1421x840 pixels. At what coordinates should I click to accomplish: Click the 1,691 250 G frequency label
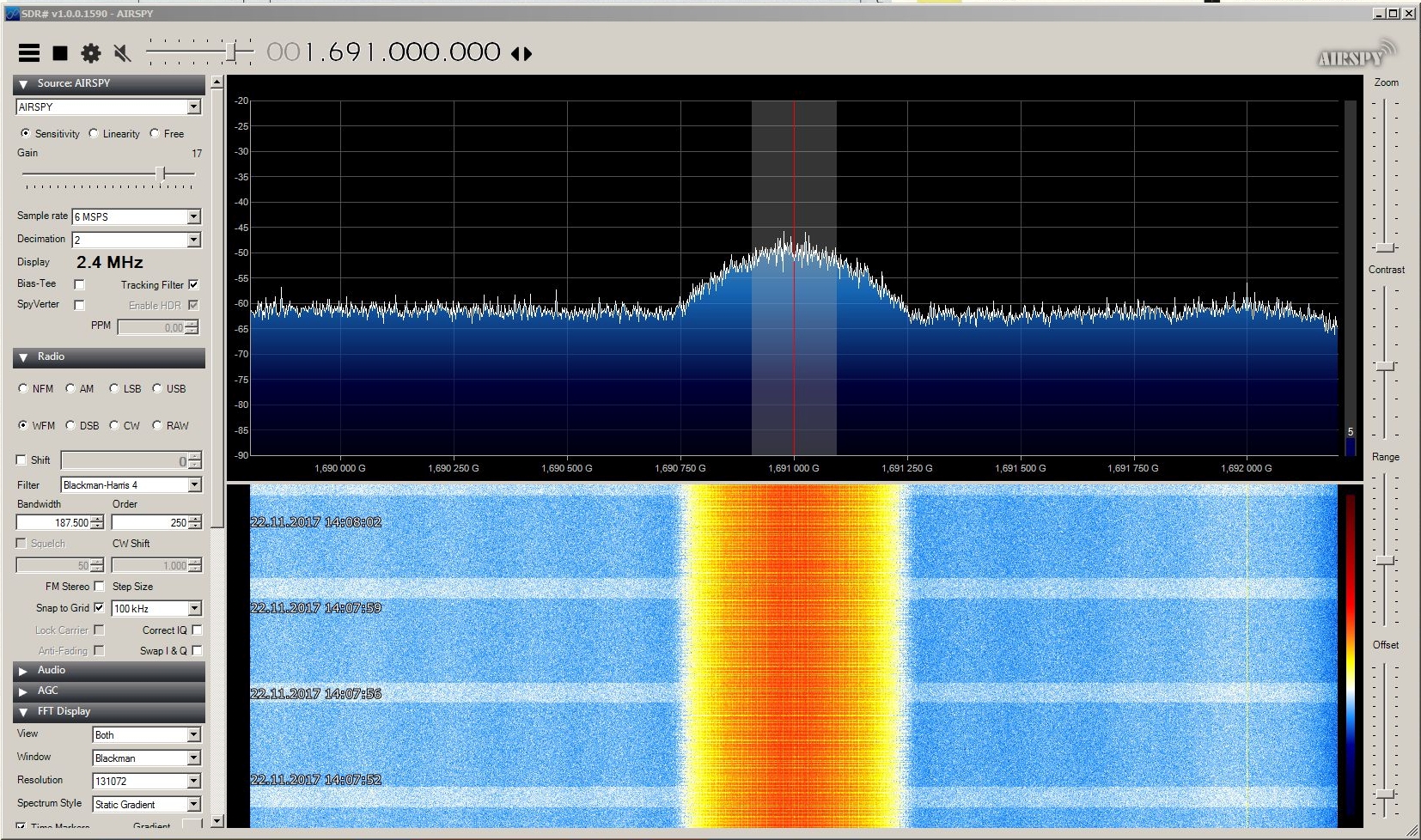click(906, 468)
